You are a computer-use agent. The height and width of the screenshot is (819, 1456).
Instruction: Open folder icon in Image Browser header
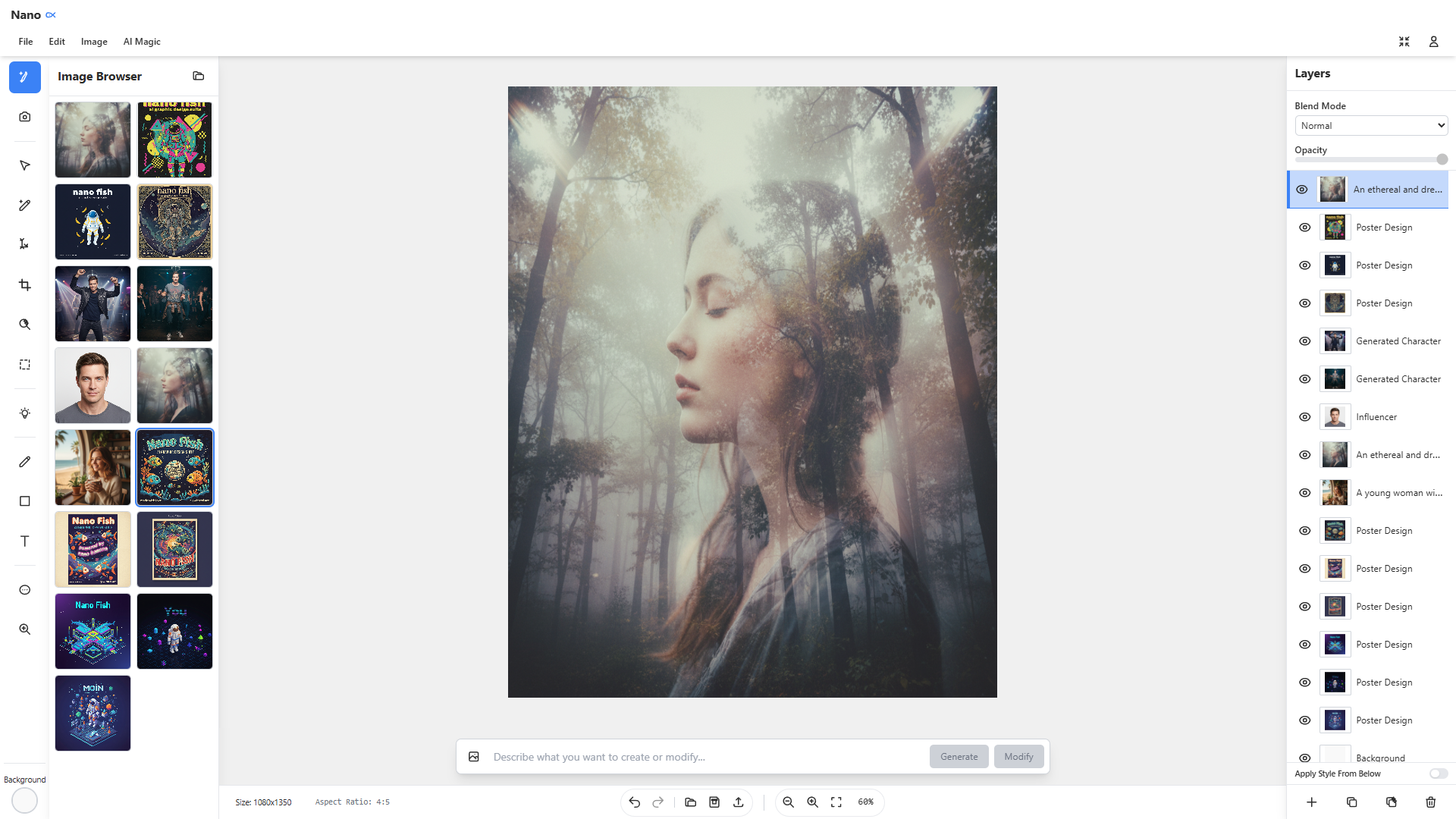pos(199,76)
